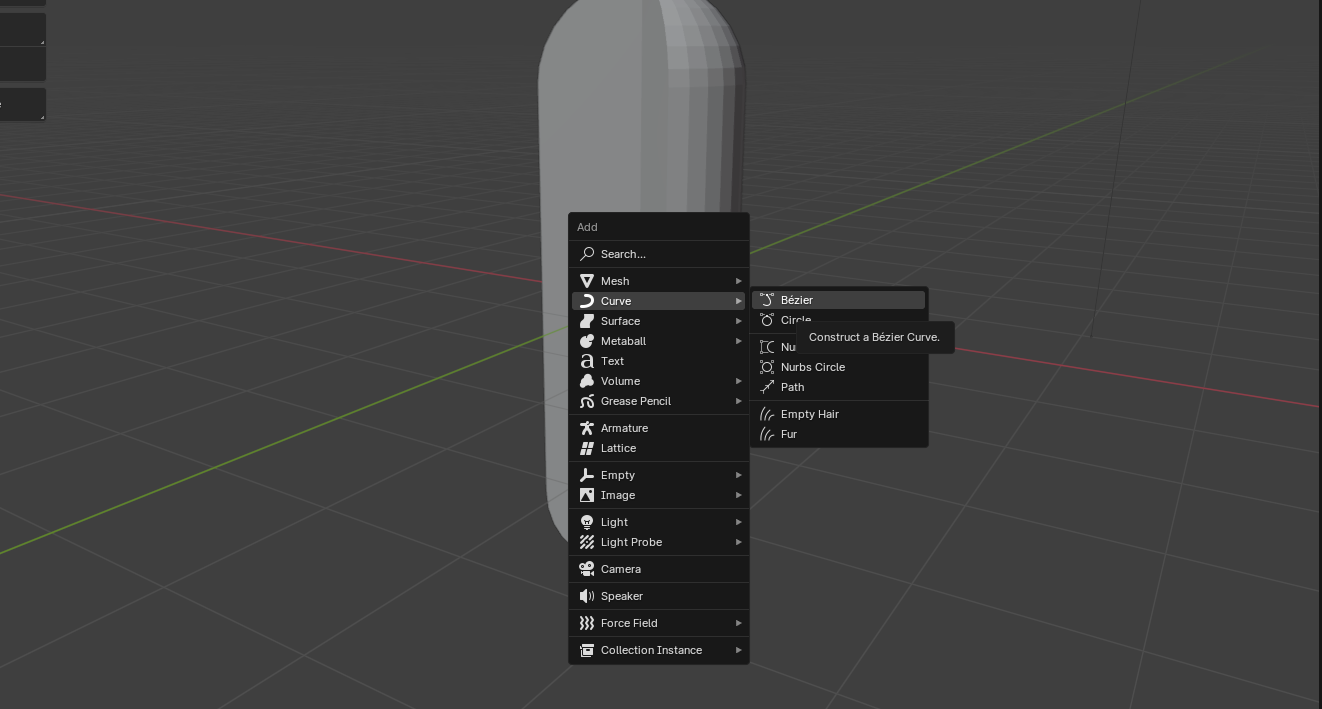The width and height of the screenshot is (1322, 709).
Task: Expand arrow next to Grease Pencil
Action: (739, 401)
